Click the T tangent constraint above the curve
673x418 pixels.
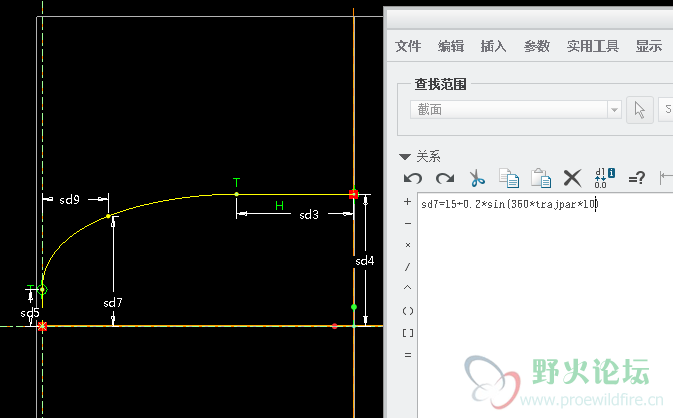coord(236,183)
